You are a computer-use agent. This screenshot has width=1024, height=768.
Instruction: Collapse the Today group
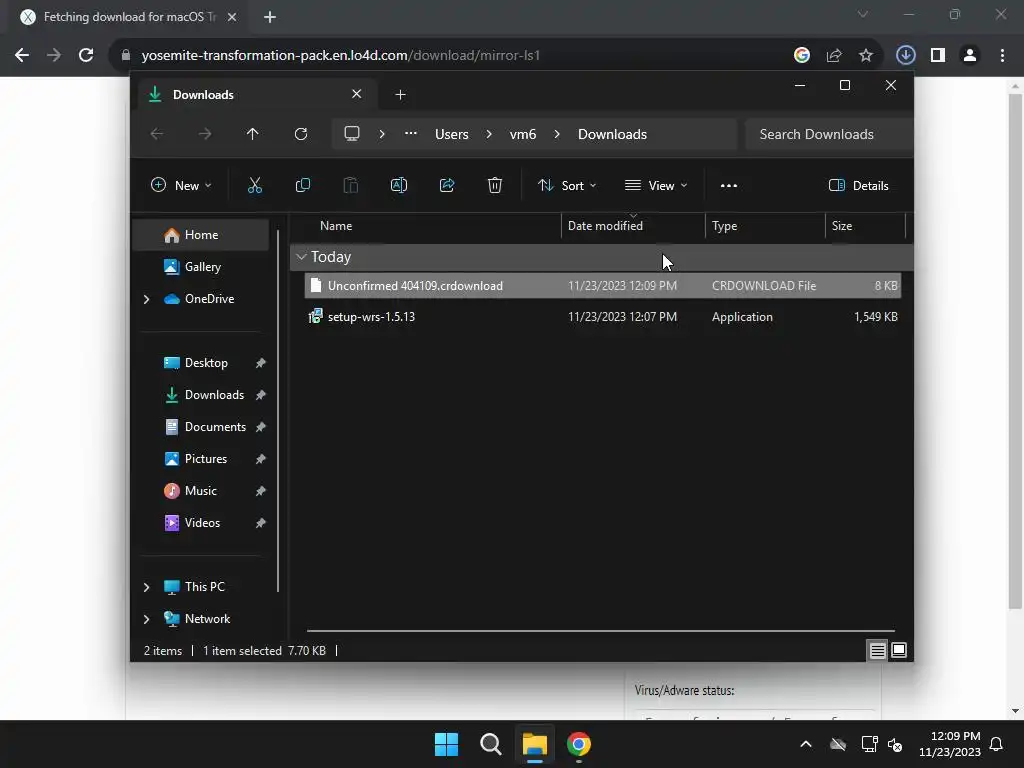tap(301, 257)
